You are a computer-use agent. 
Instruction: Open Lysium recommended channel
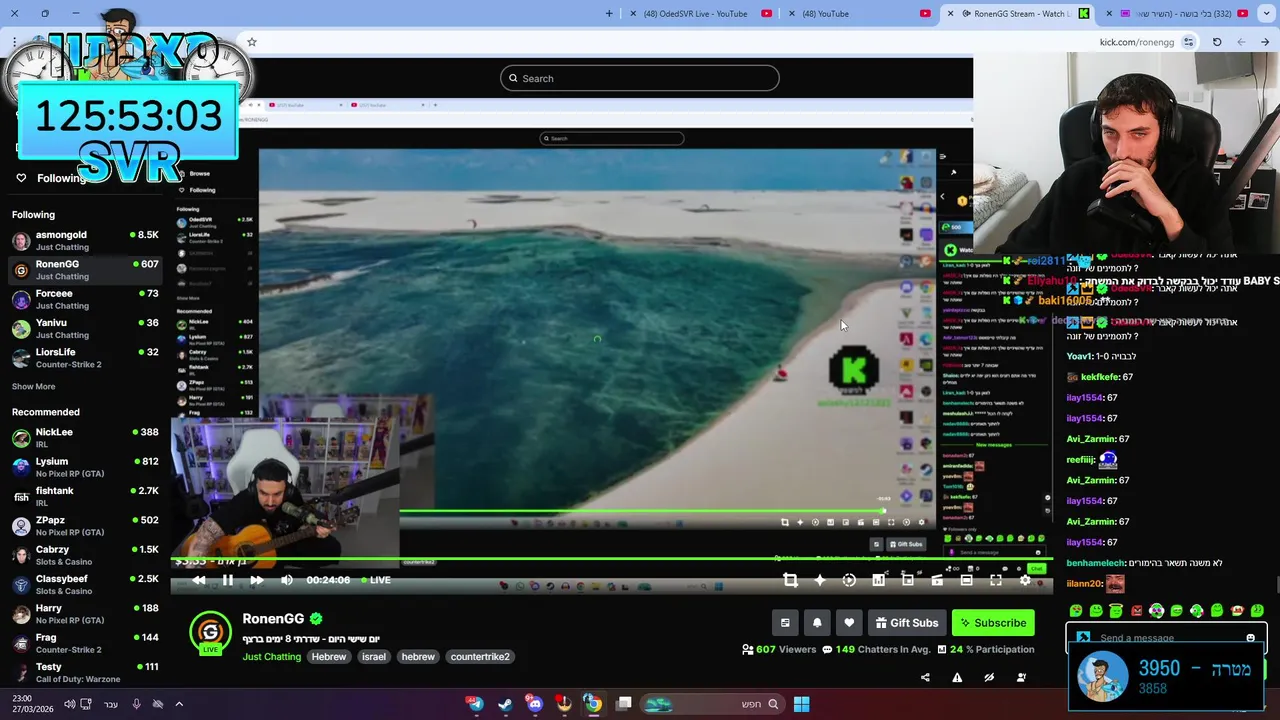85,467
